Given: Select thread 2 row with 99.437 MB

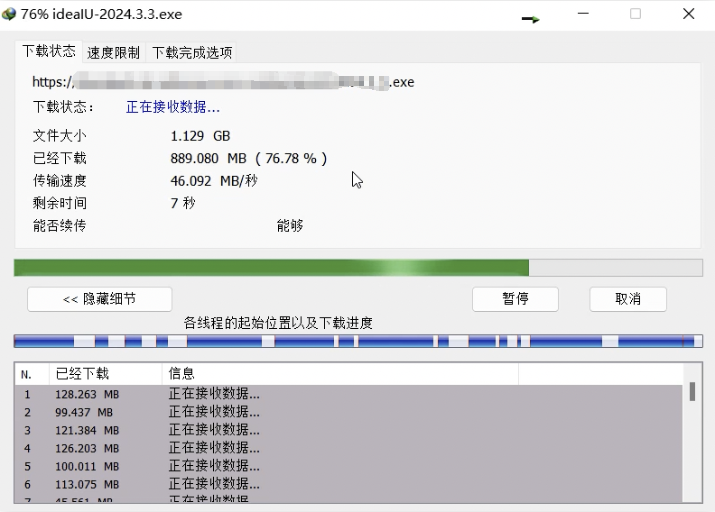Looking at the screenshot, I should click(200, 412).
